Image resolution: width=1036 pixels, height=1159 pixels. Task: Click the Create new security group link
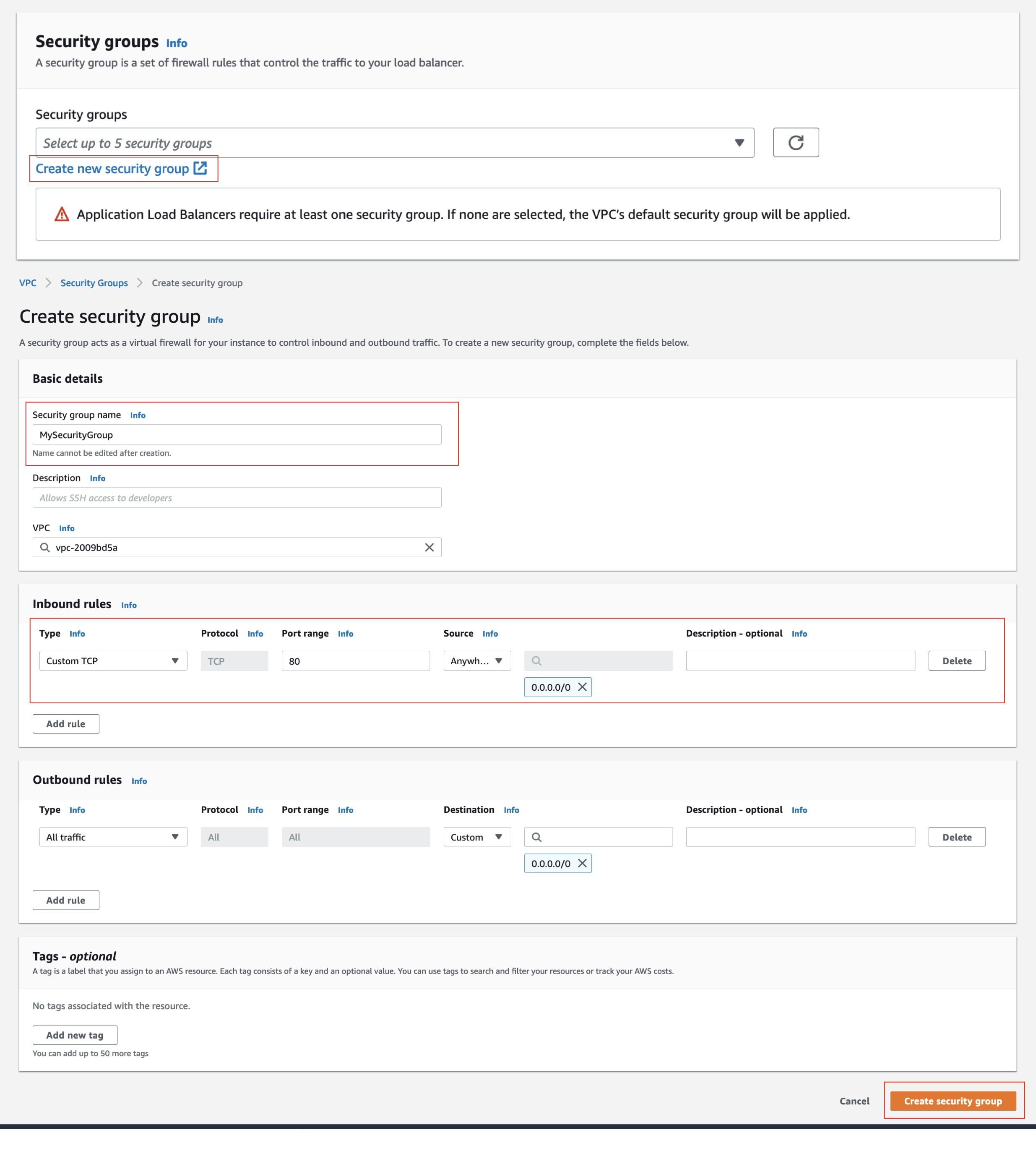112,169
